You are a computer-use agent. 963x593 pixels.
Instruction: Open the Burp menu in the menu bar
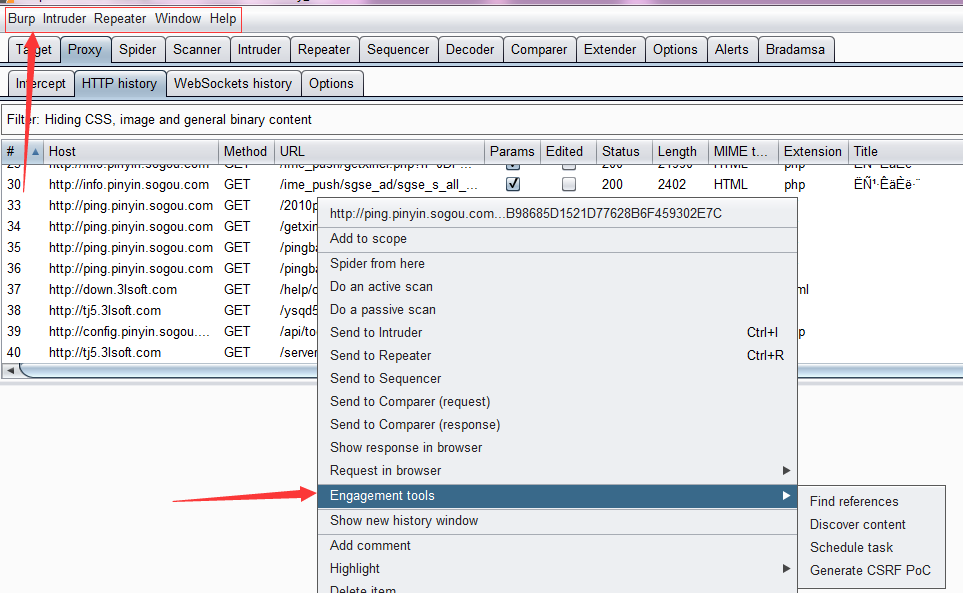tap(21, 19)
